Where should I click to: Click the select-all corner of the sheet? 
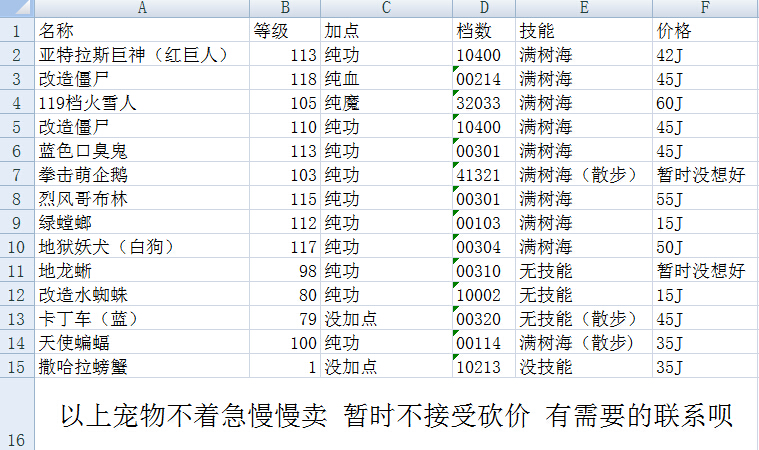click(16, 8)
